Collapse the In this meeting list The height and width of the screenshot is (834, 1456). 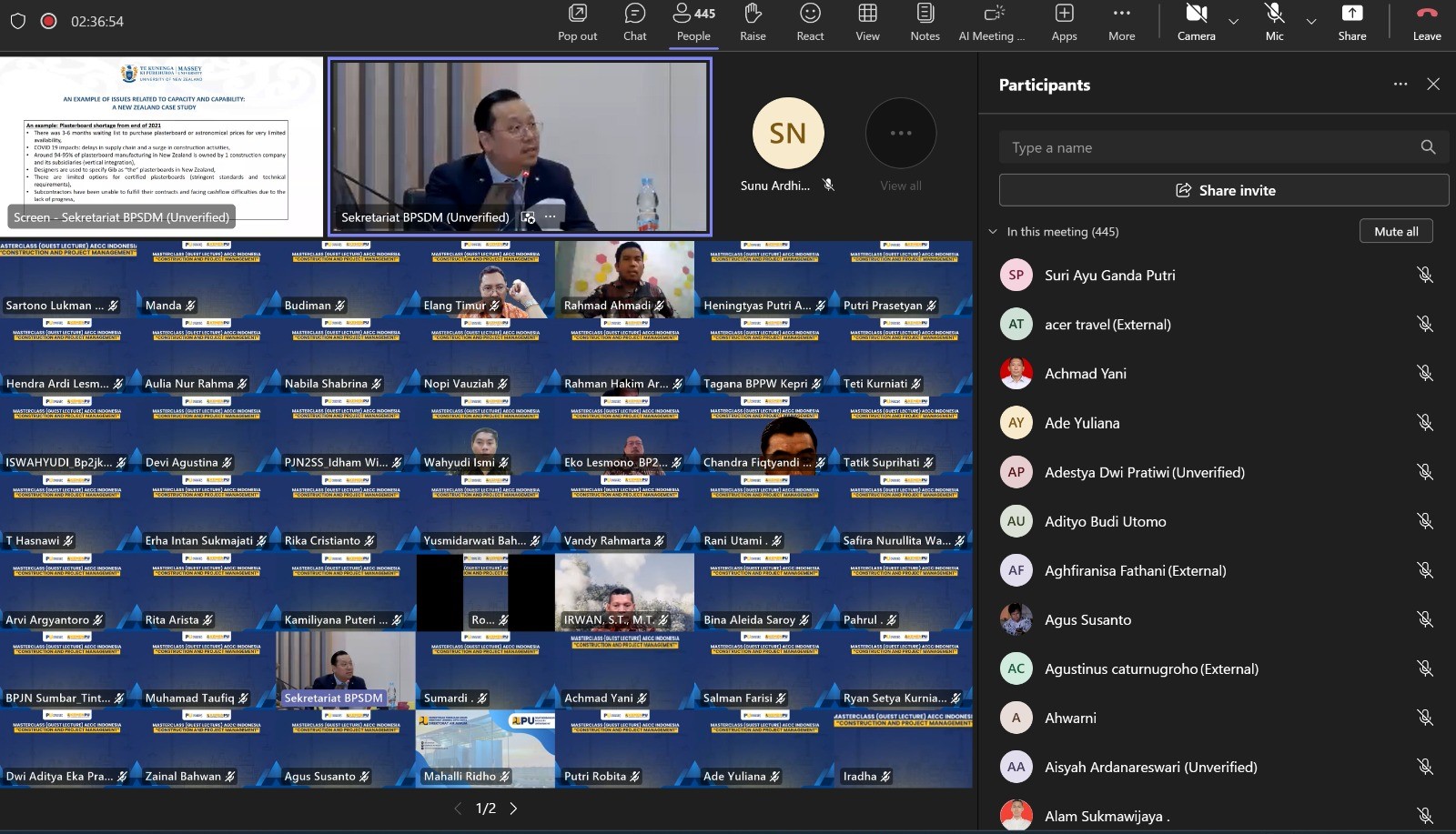(x=994, y=232)
